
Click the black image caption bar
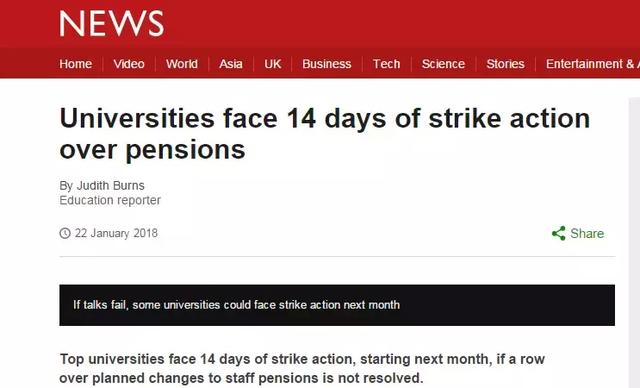tap(337, 305)
